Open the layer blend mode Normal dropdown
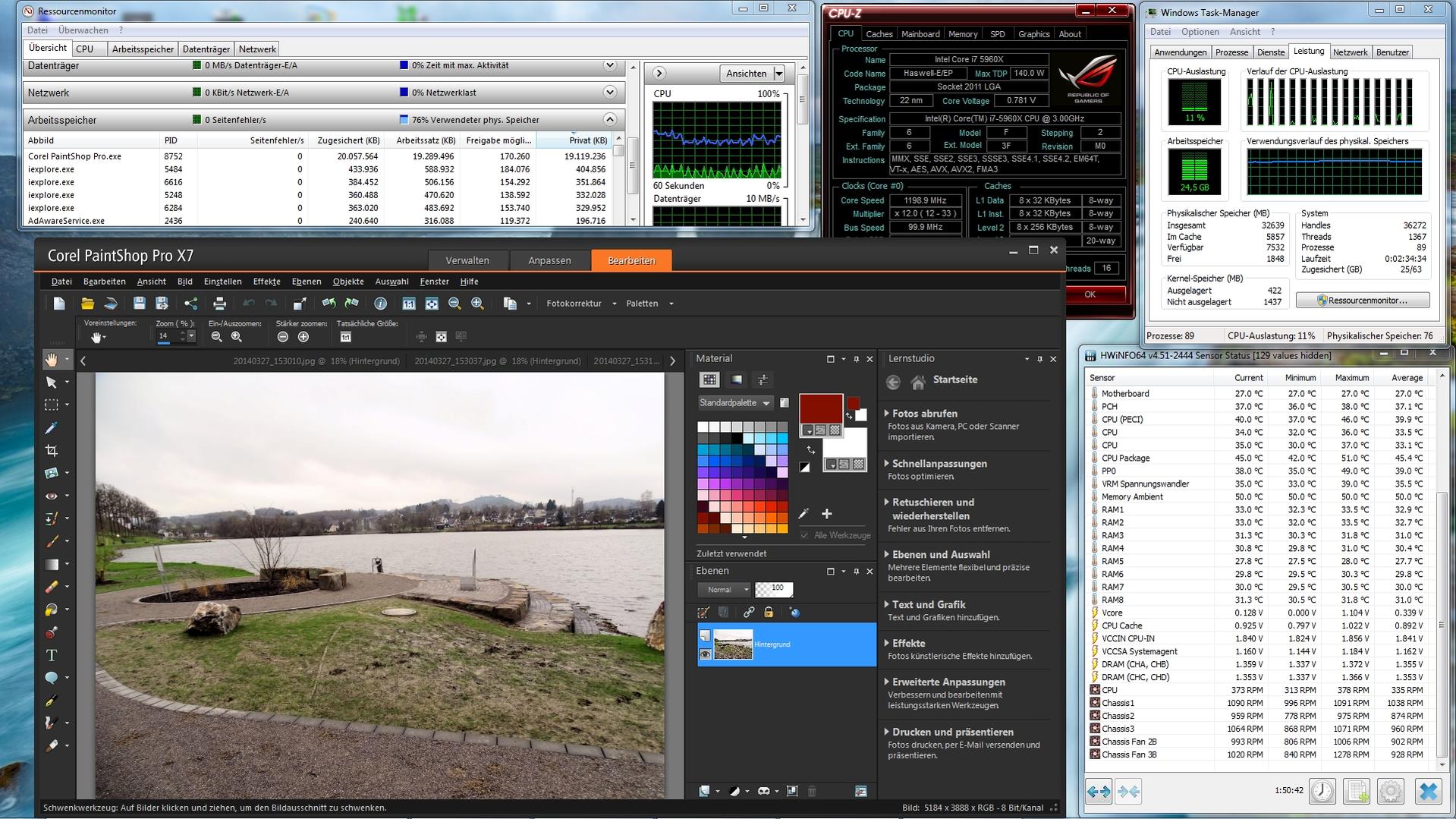The image size is (1456, 819). click(x=724, y=590)
